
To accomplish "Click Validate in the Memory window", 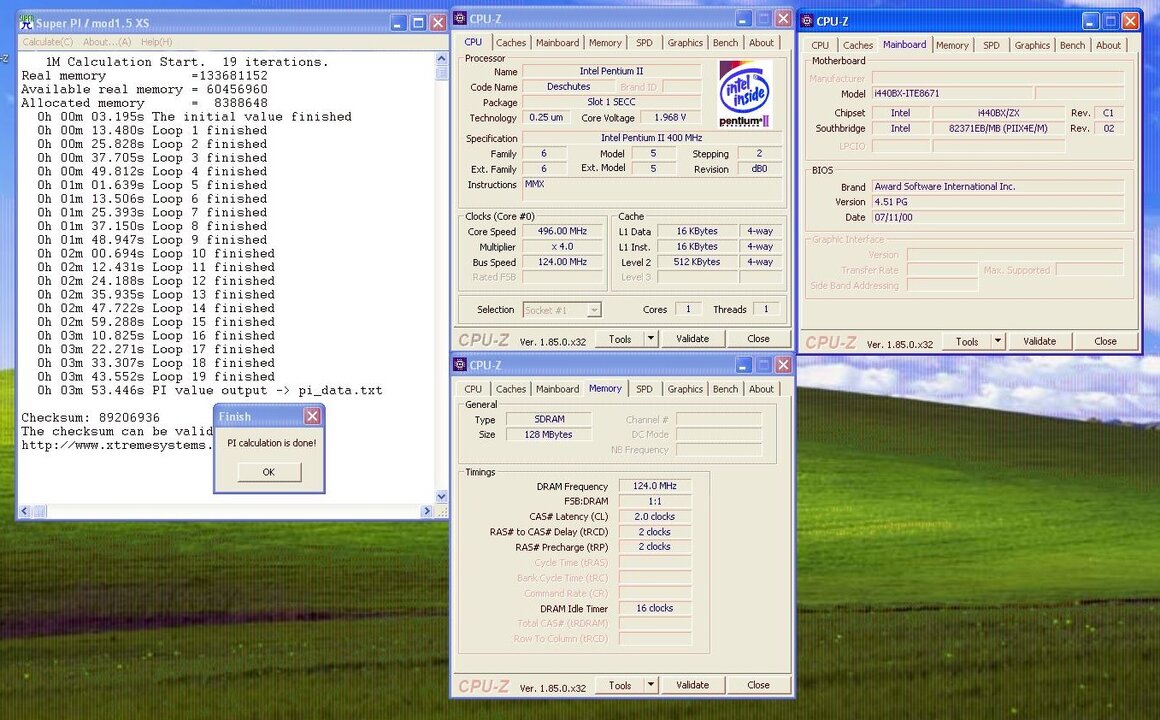I will point(692,685).
